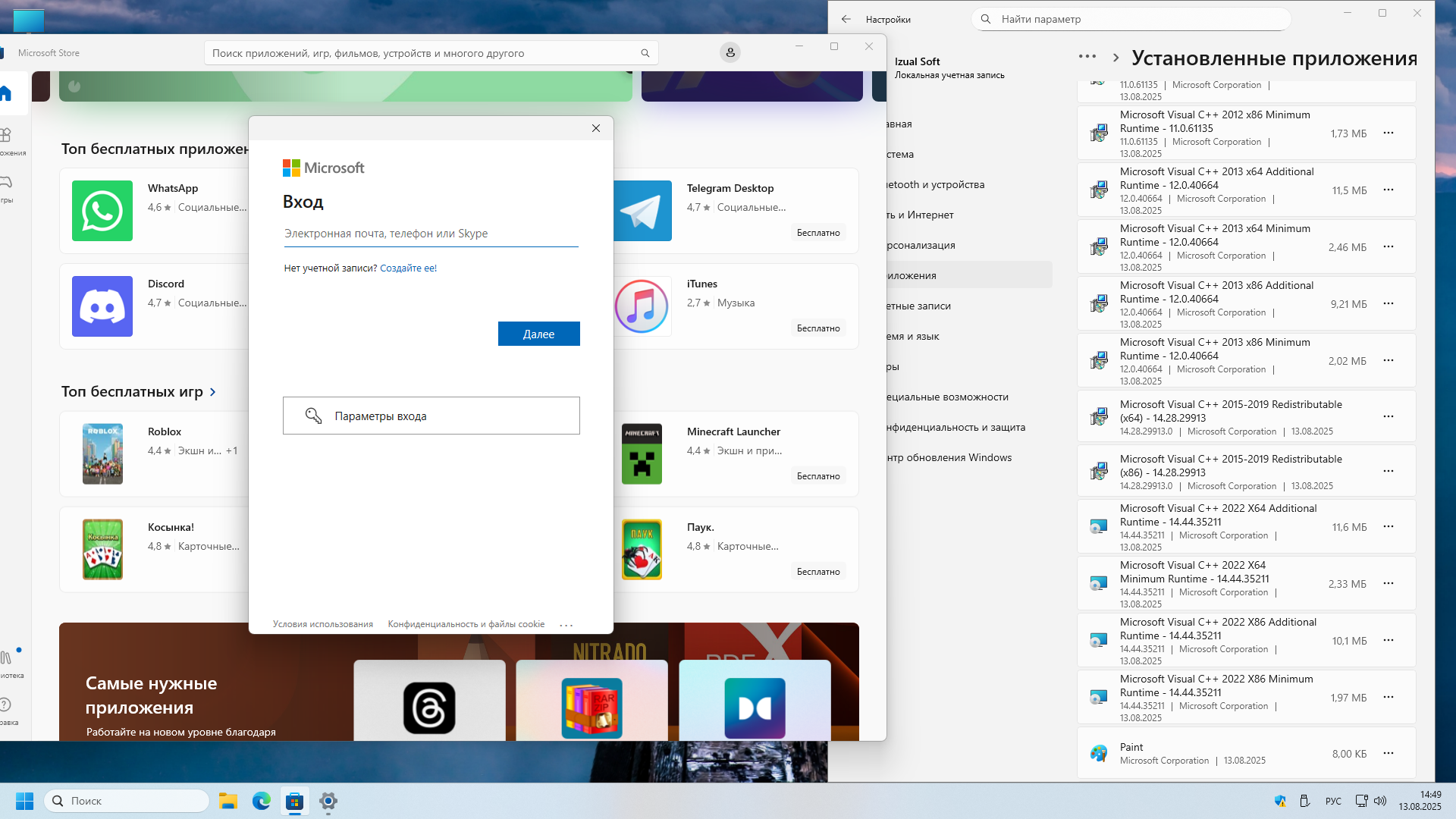1456x819 pixels.
Task: Go to Microsoft Store home icon
Action: pos(6,93)
